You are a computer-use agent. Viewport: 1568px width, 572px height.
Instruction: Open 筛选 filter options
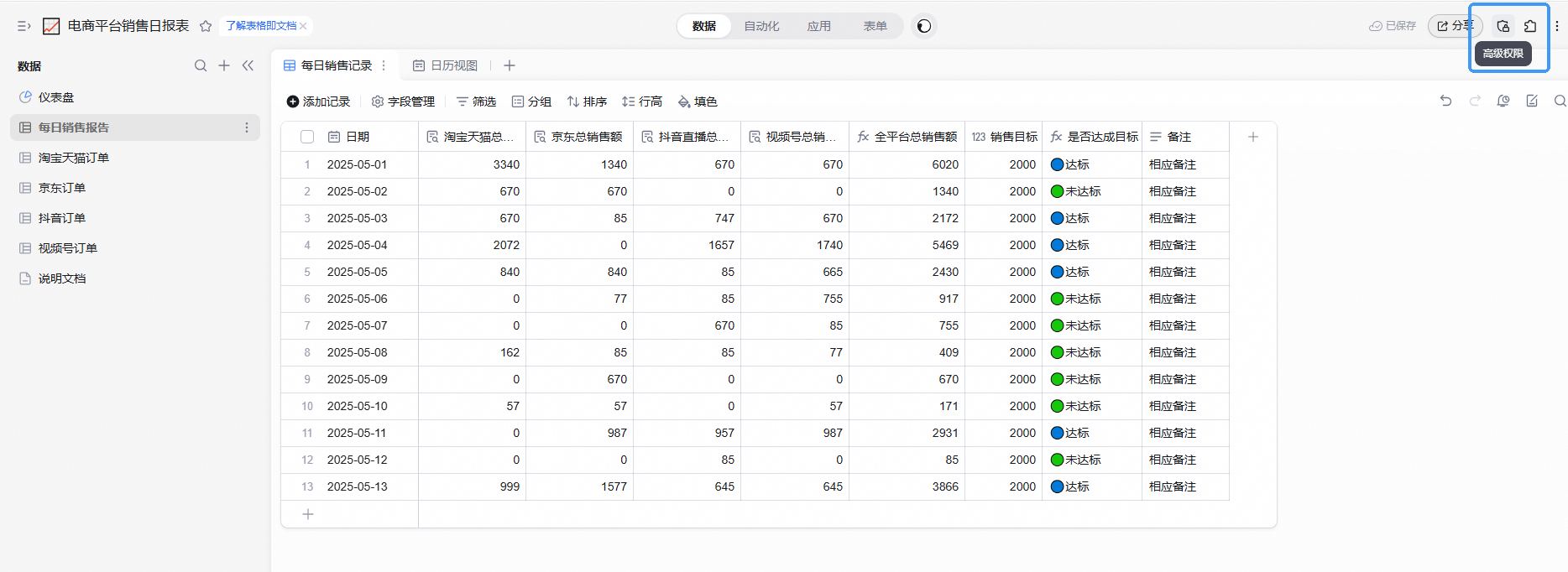pos(476,101)
